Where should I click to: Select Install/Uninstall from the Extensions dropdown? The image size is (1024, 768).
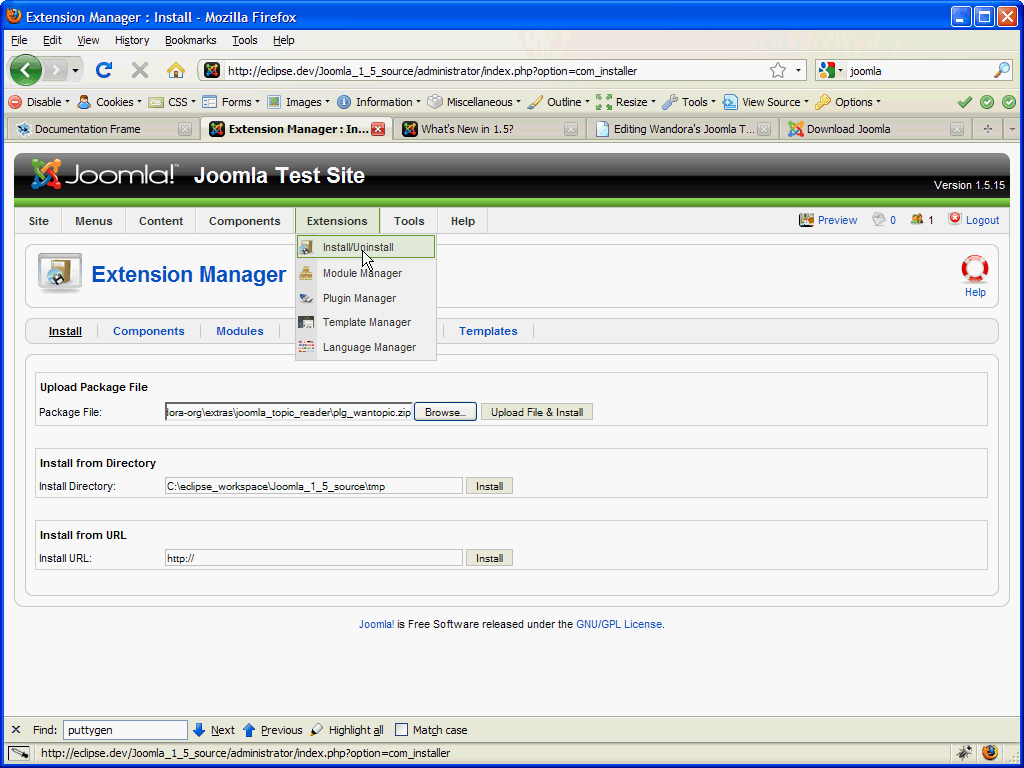tap(357, 246)
